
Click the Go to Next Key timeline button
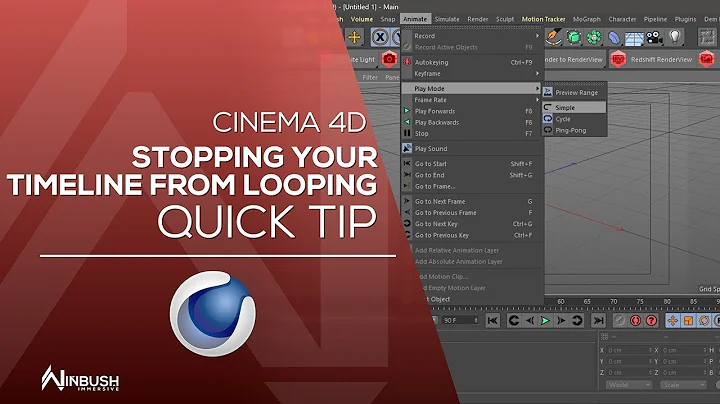pyautogui.click(x=577, y=320)
